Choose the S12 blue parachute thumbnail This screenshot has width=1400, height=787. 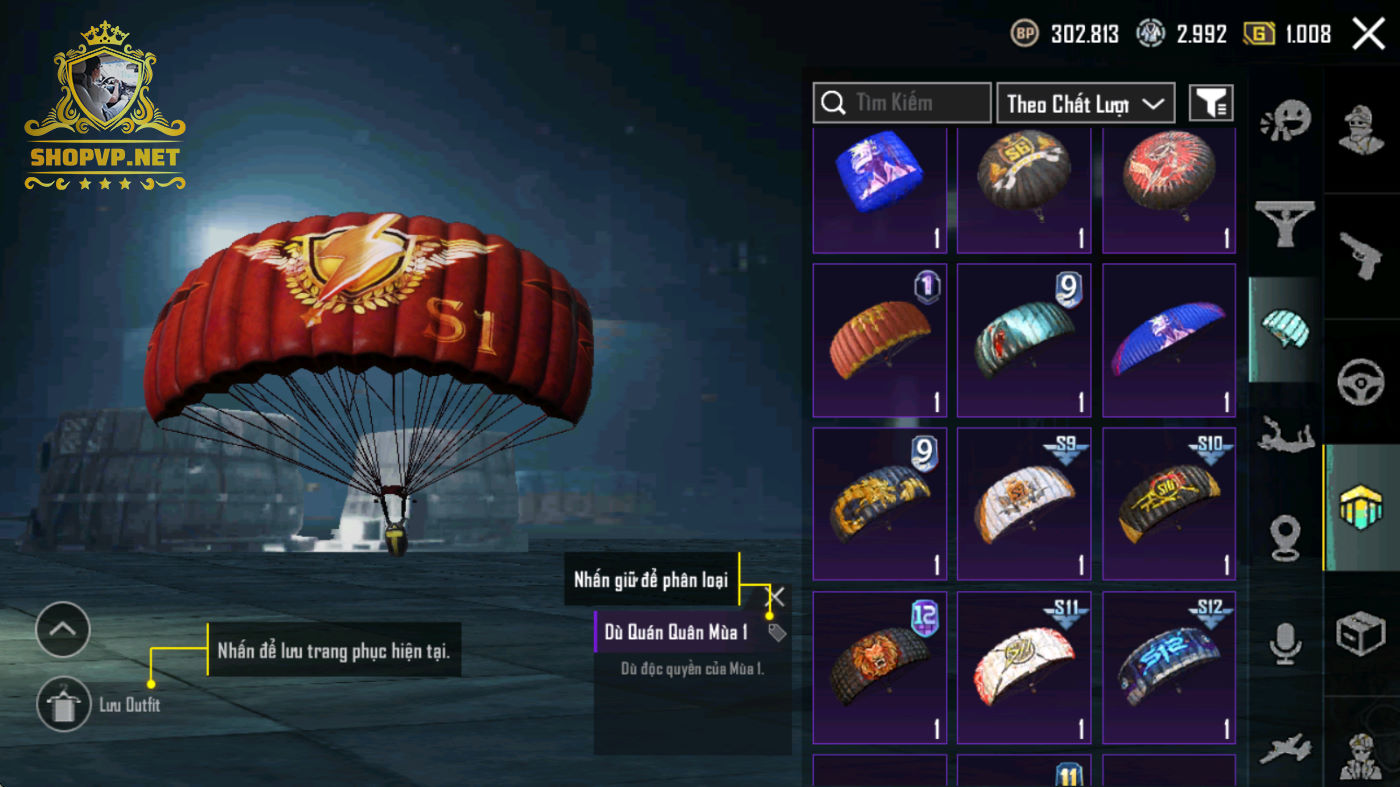point(1168,668)
